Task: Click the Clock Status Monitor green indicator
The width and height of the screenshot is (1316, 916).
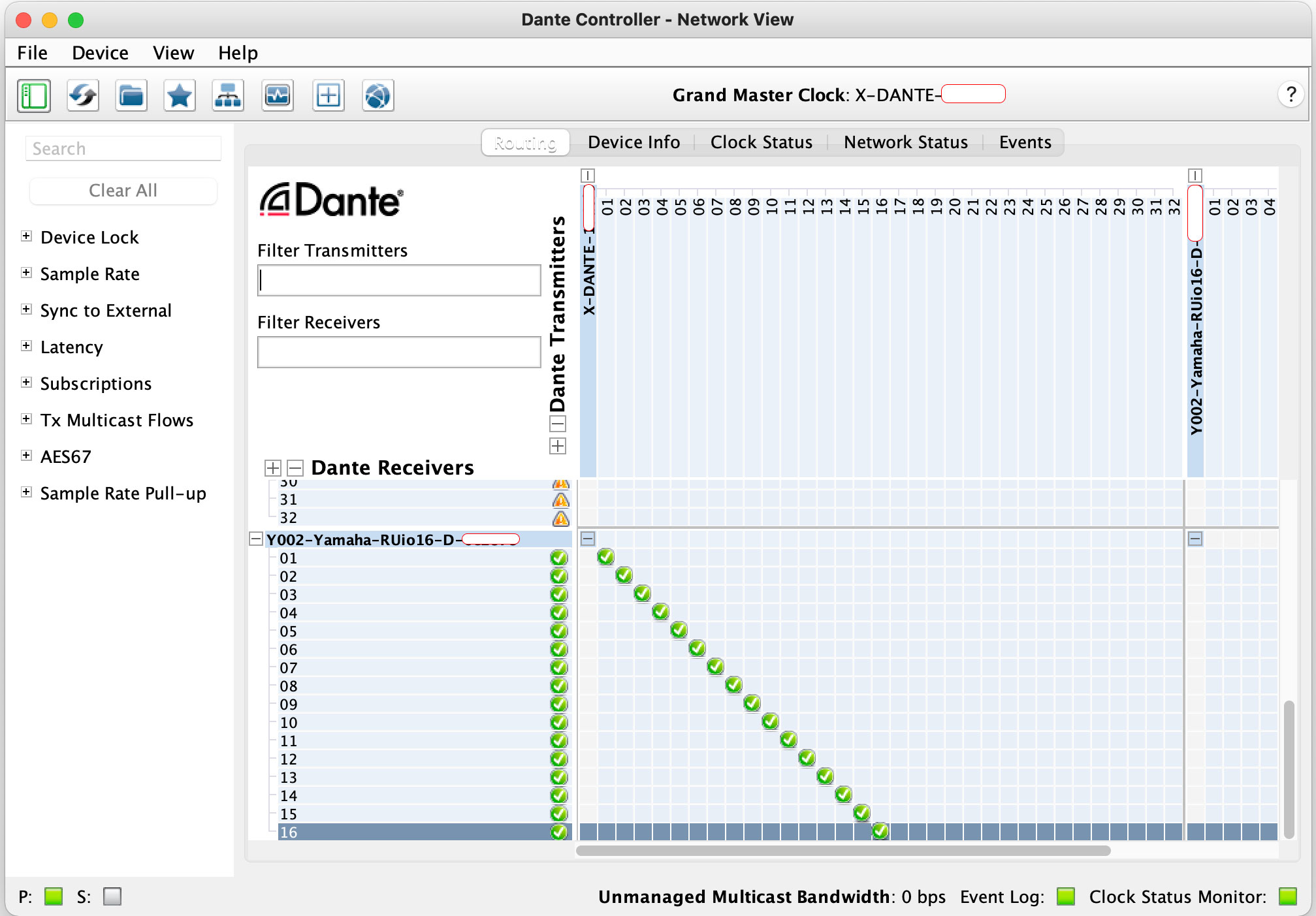Action: [x=1288, y=896]
